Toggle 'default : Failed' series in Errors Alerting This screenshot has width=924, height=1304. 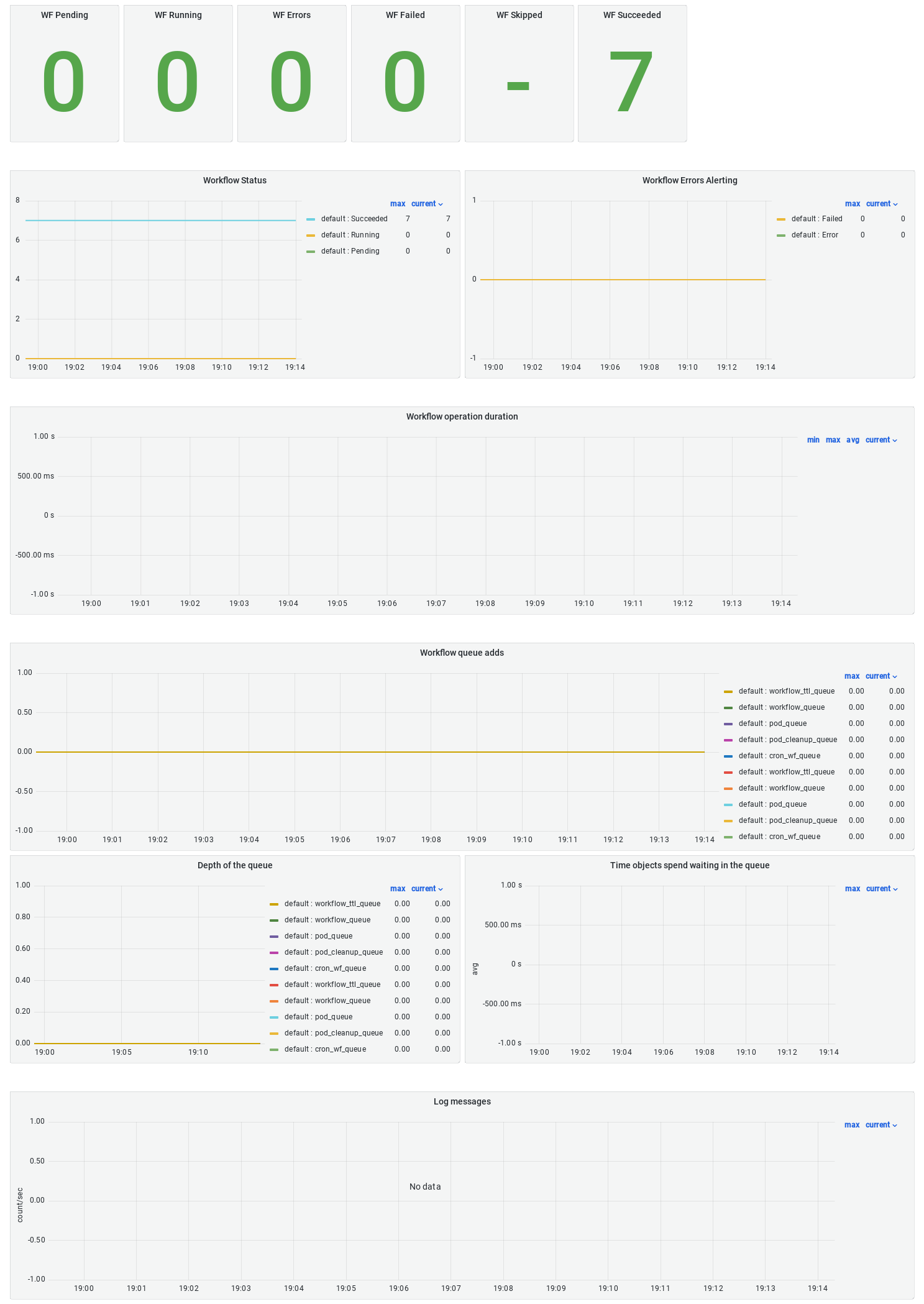click(817, 219)
